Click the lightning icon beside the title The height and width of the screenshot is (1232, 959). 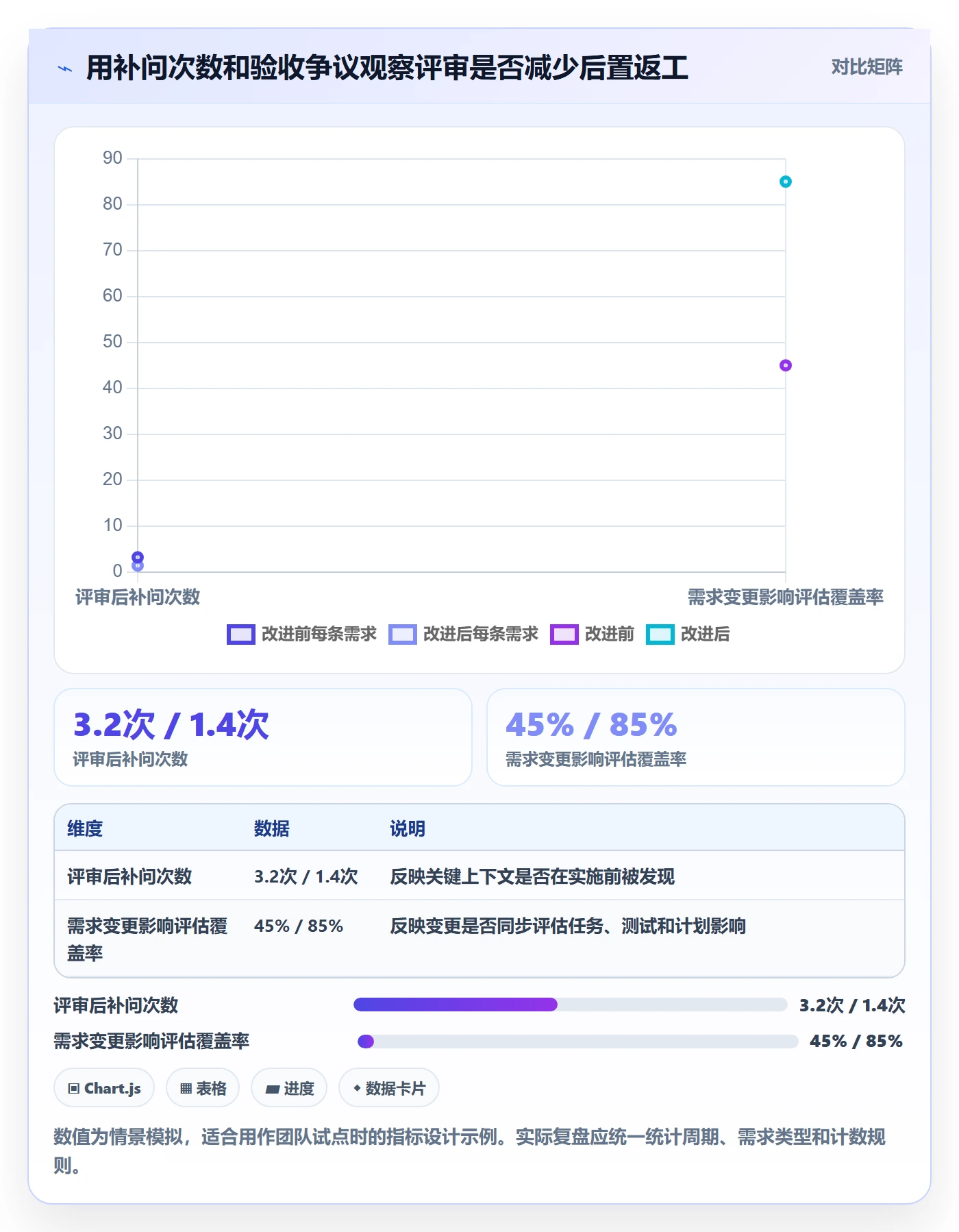point(65,69)
